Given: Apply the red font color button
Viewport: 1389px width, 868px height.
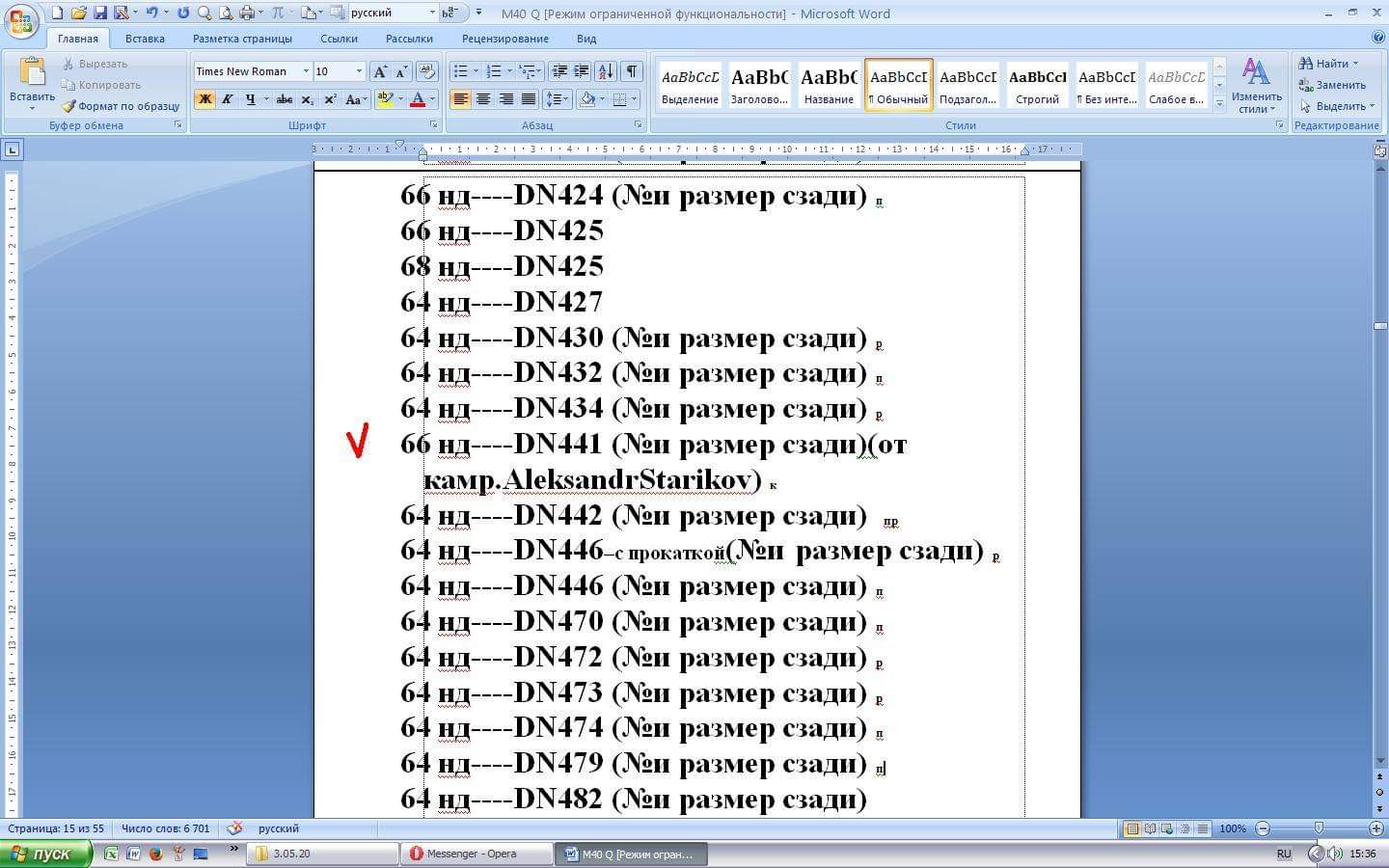Looking at the screenshot, I should [x=418, y=99].
